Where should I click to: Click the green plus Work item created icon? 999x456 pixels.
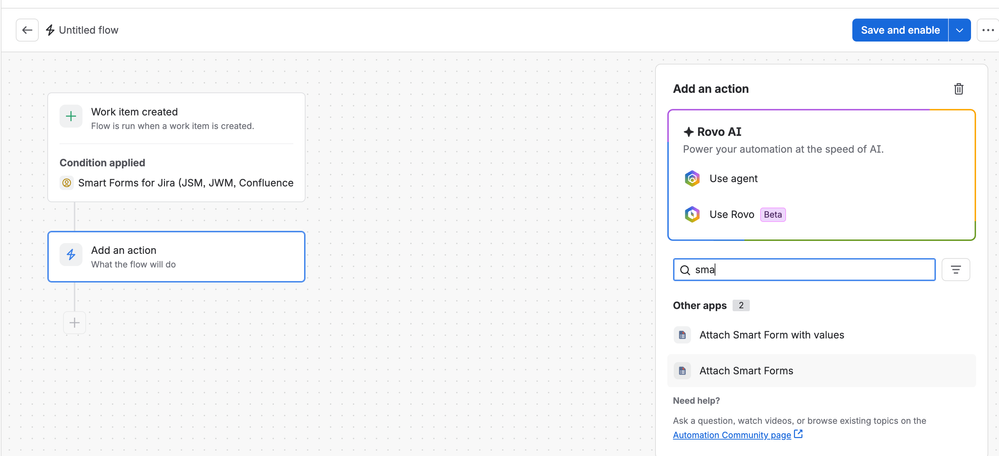tap(71, 117)
